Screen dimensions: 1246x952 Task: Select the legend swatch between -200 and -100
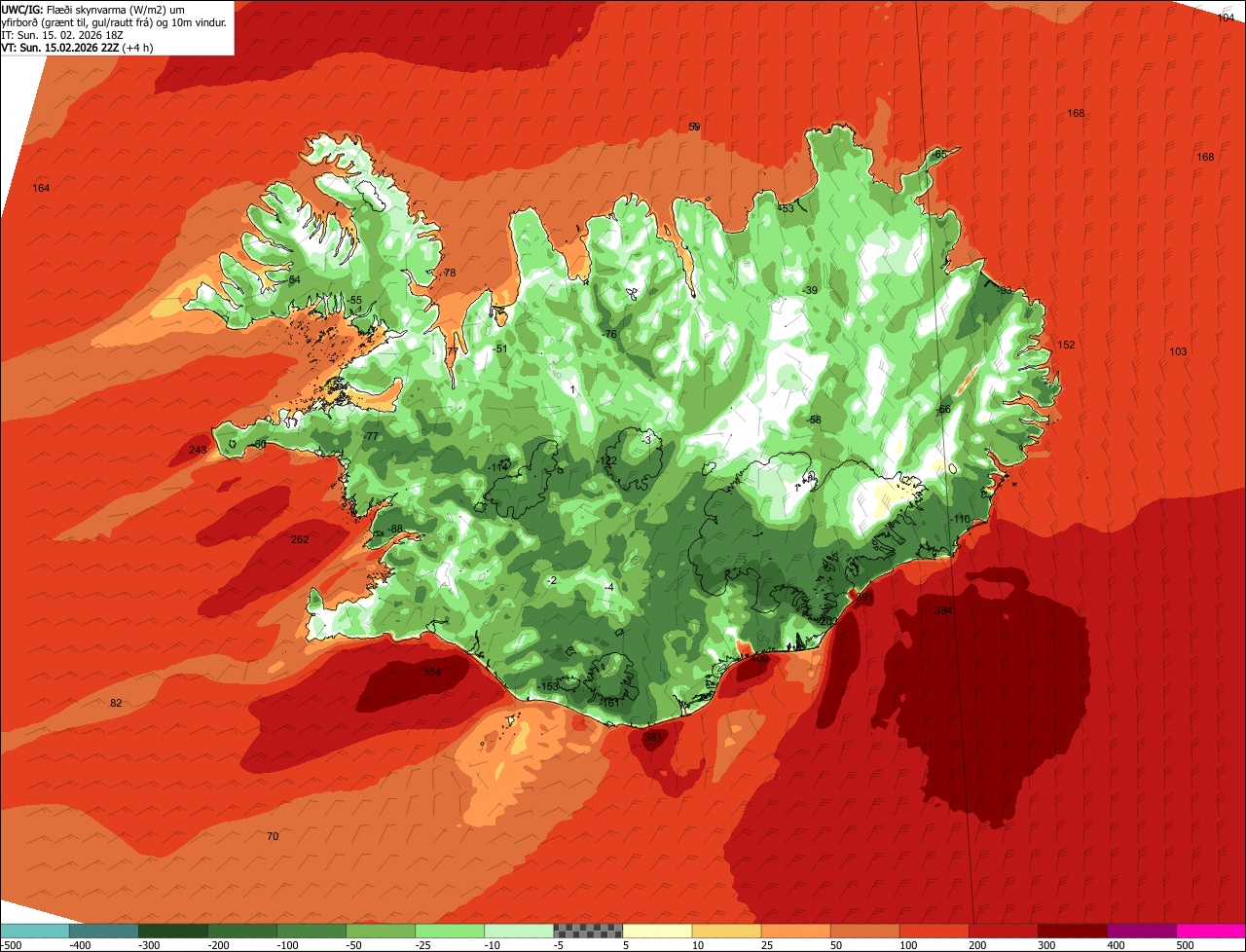tap(242, 931)
